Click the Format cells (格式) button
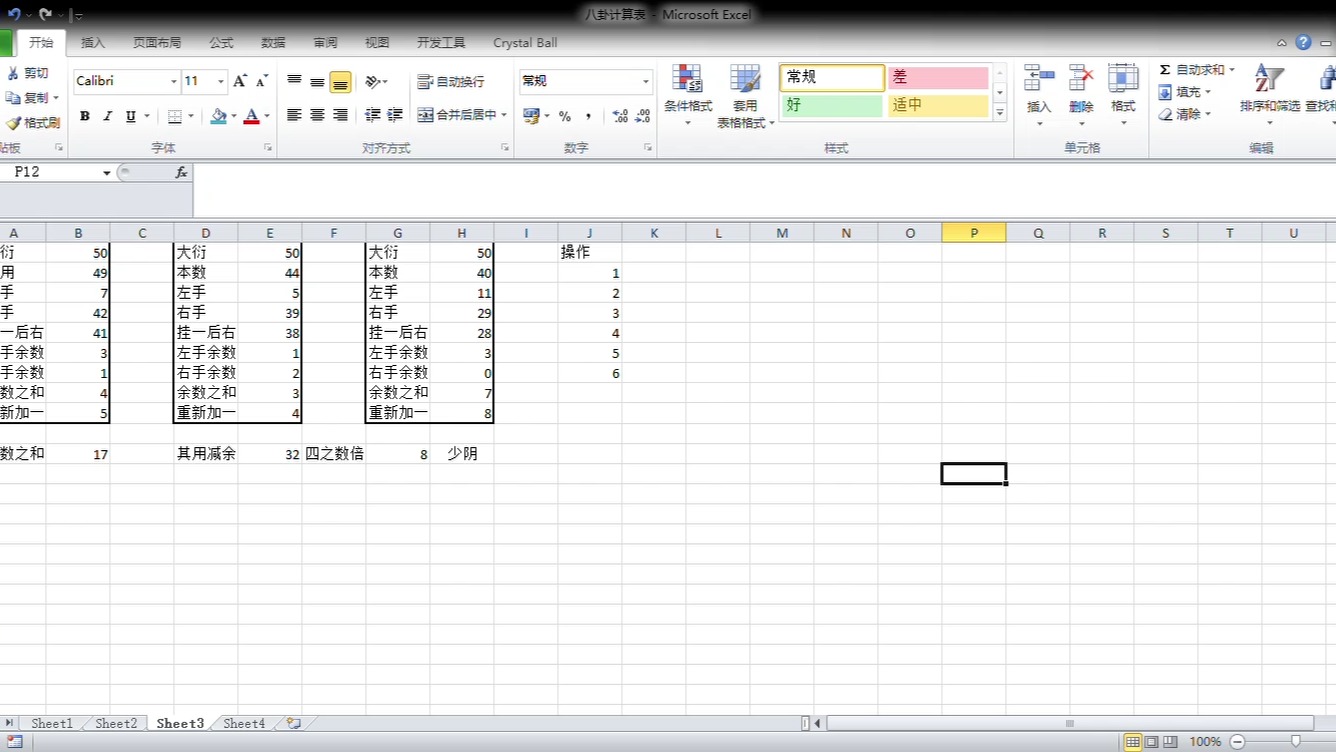Screen dimensions: 1336x752 [x=1123, y=97]
